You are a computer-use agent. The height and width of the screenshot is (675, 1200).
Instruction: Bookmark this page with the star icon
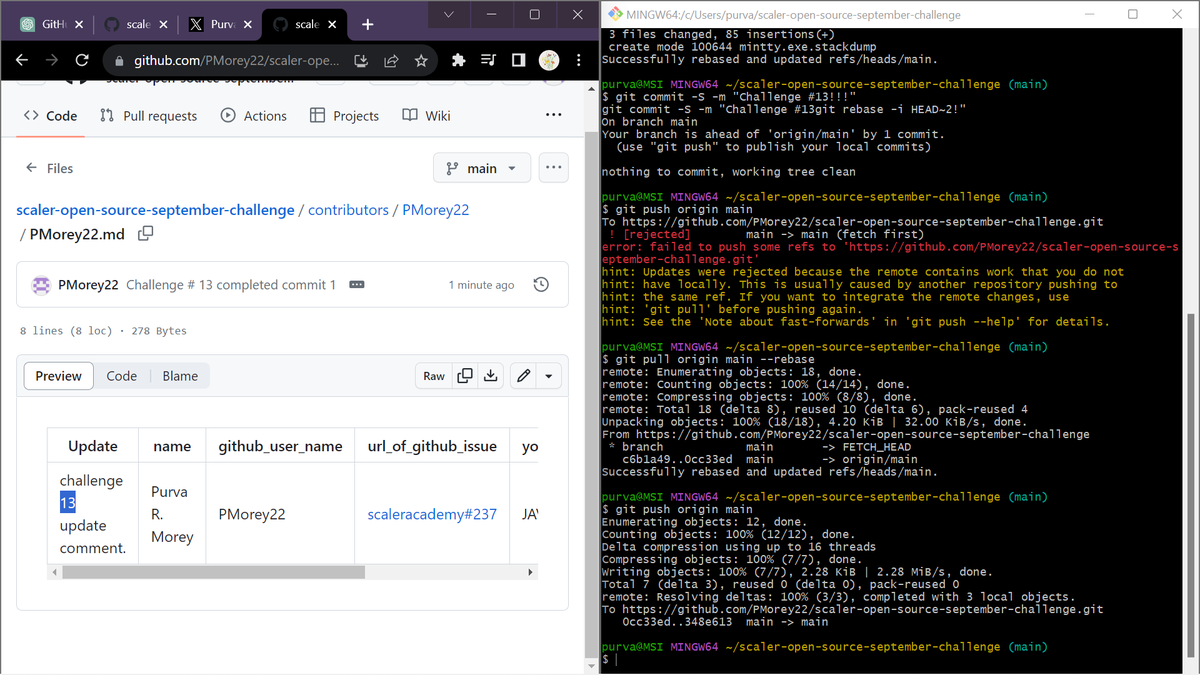(421, 61)
